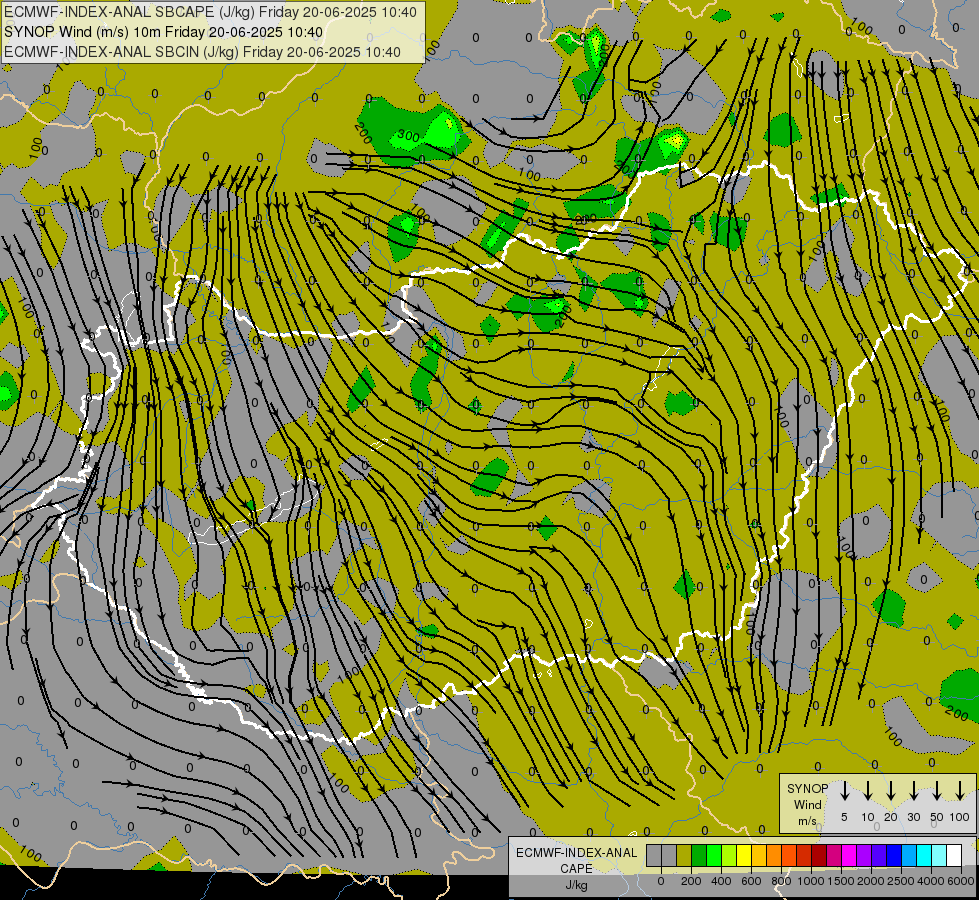
Task: Pick the amber swatch after 600
Action: click(759, 855)
